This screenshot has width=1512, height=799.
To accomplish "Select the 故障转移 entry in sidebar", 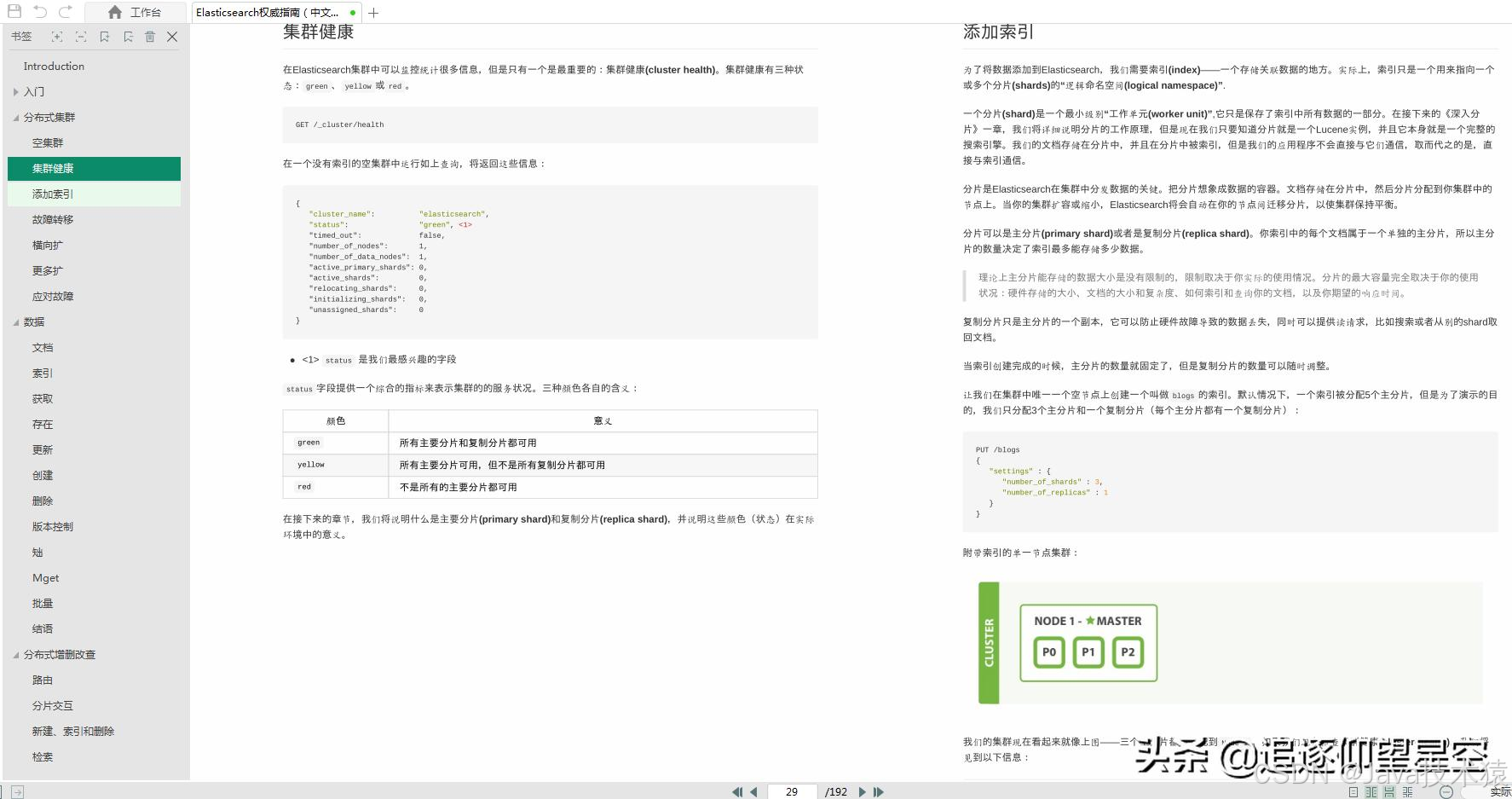I will (51, 219).
